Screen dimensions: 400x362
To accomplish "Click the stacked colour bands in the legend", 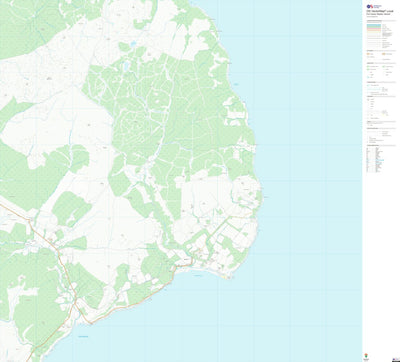I will tap(374, 28).
